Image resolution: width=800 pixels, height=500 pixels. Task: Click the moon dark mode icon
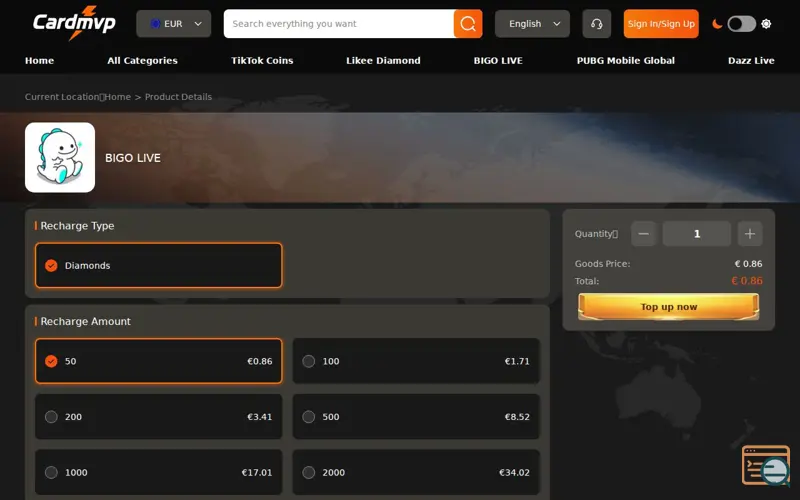point(717,23)
